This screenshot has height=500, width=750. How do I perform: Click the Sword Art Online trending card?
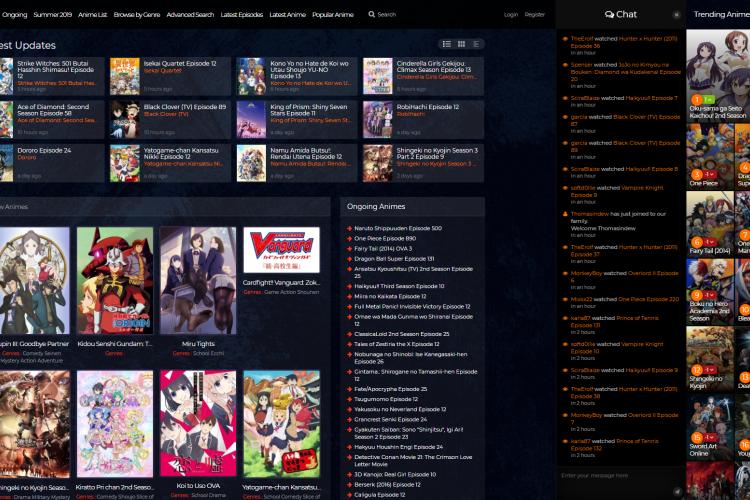(710, 427)
